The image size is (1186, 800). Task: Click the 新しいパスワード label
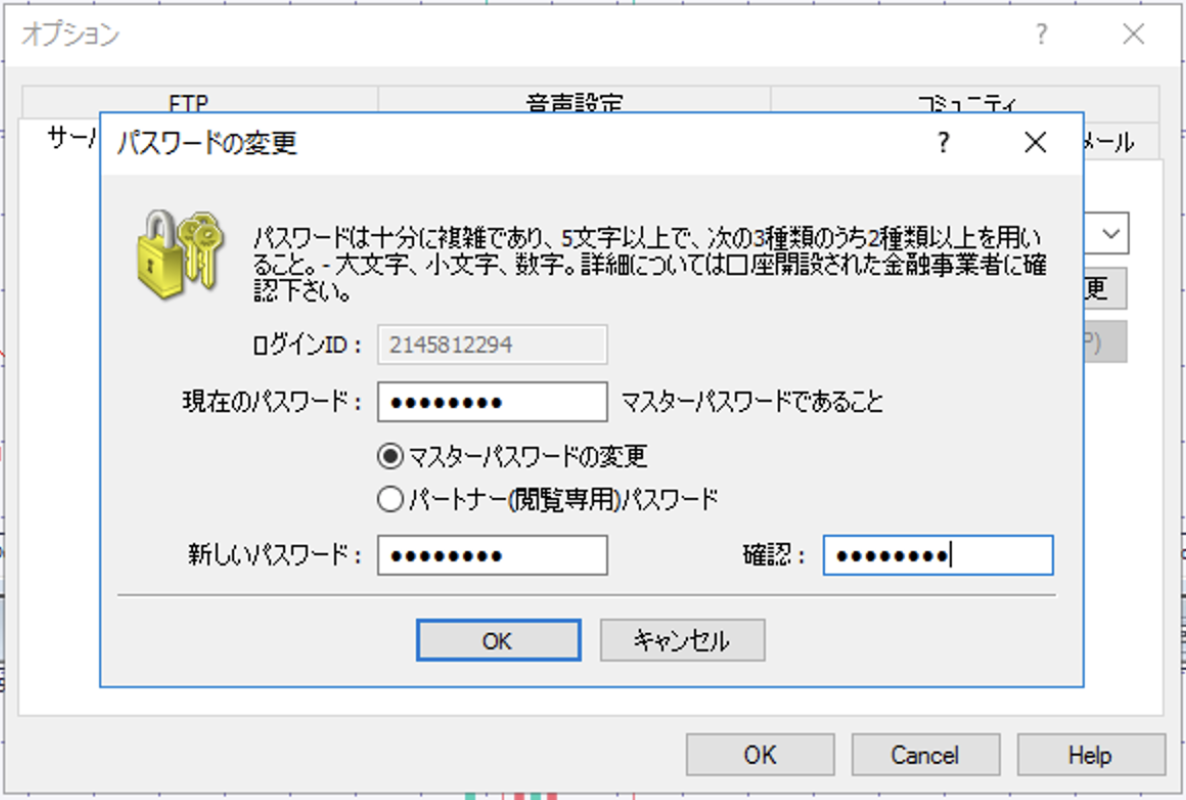click(x=275, y=555)
